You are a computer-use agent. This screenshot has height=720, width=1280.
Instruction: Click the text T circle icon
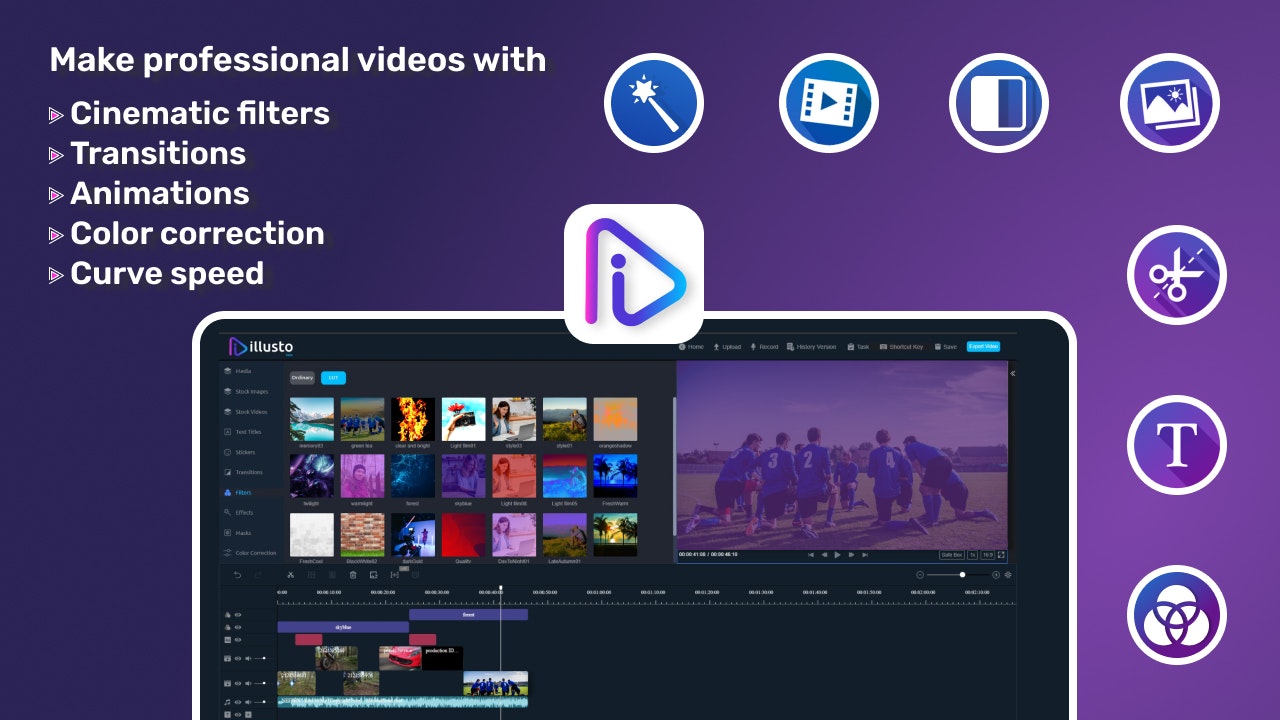pos(1177,445)
